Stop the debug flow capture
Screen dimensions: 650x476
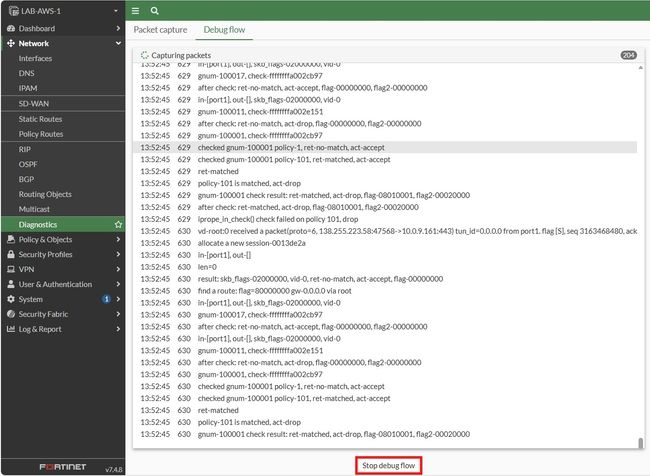click(x=388, y=465)
